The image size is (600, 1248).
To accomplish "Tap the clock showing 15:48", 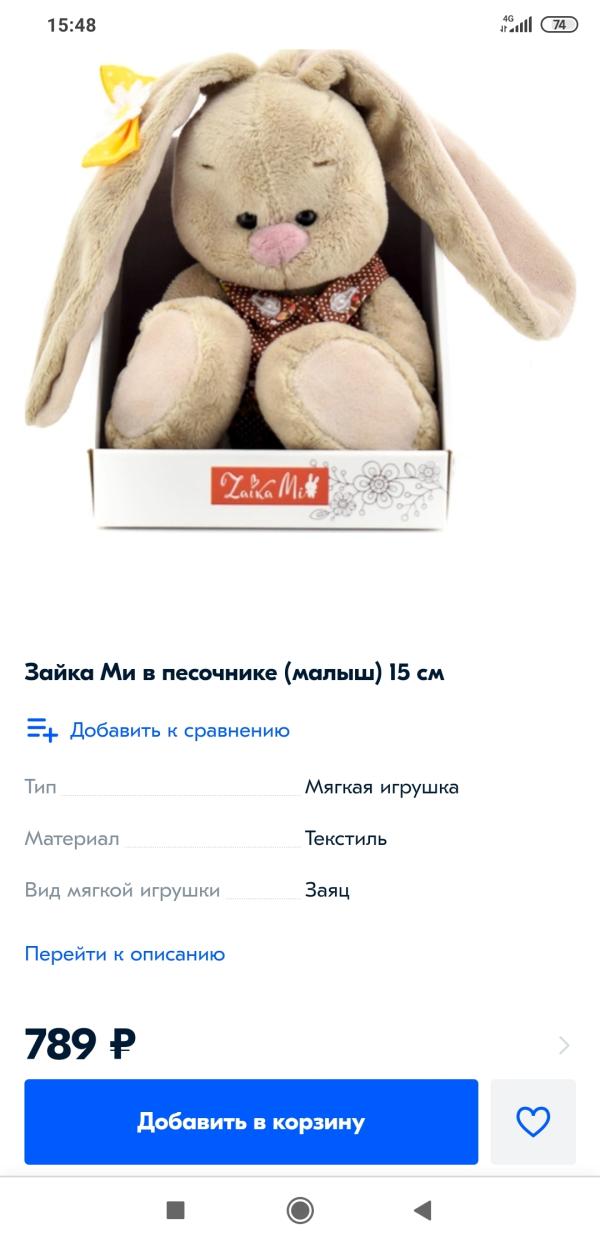I will [x=72, y=25].
